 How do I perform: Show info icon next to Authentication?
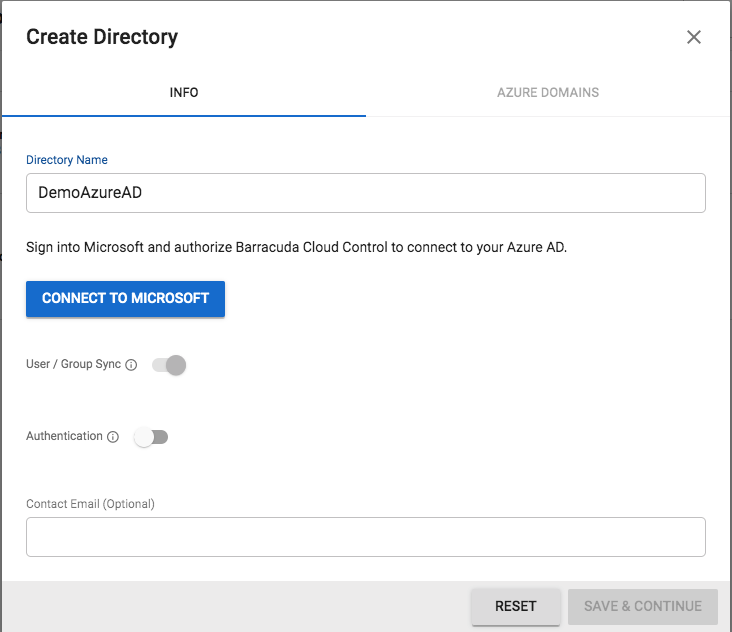113,437
